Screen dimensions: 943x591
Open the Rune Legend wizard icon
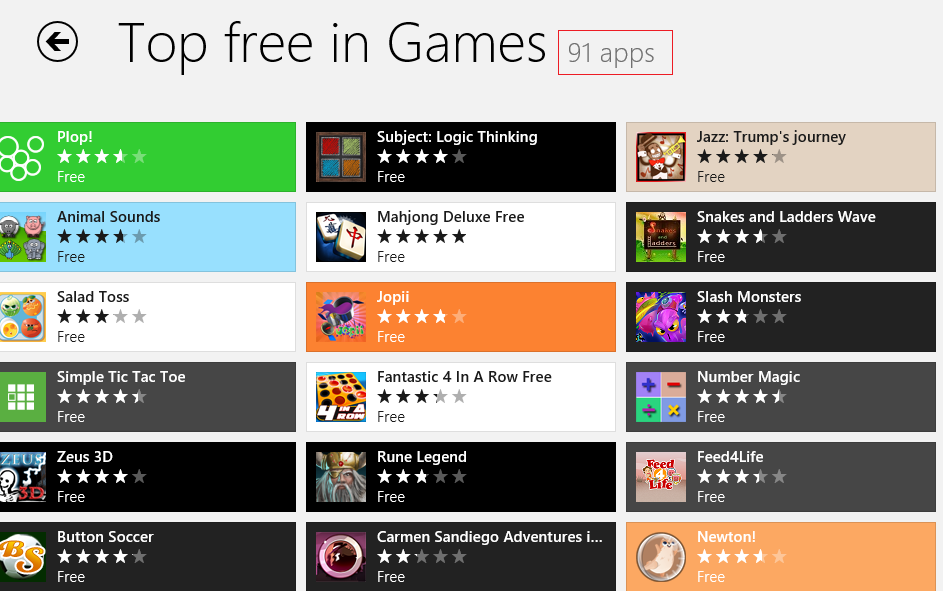point(341,477)
